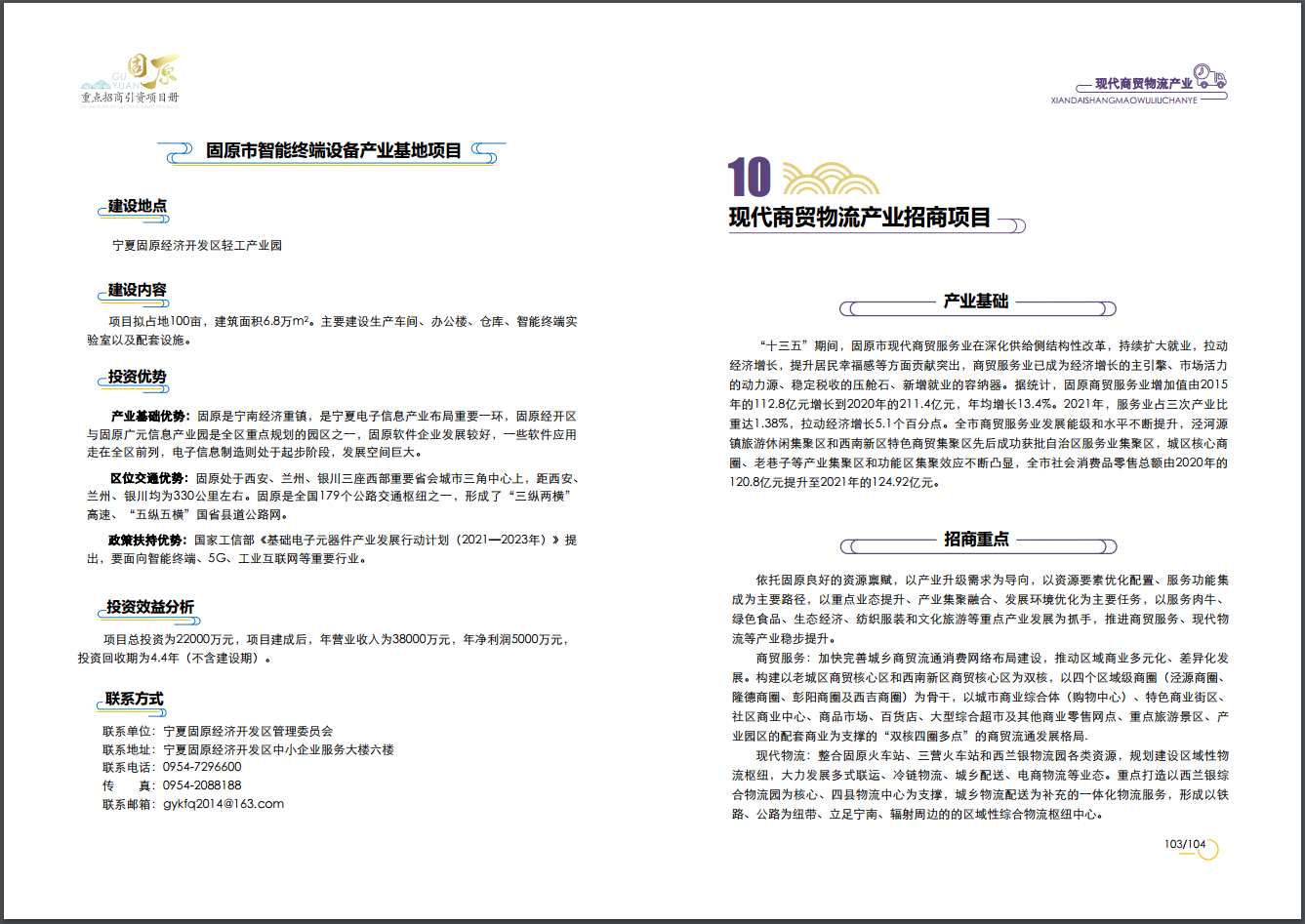Select the 固原市智能终端设备产业基地项目 title
This screenshot has height=924, width=1305.
(x=333, y=151)
